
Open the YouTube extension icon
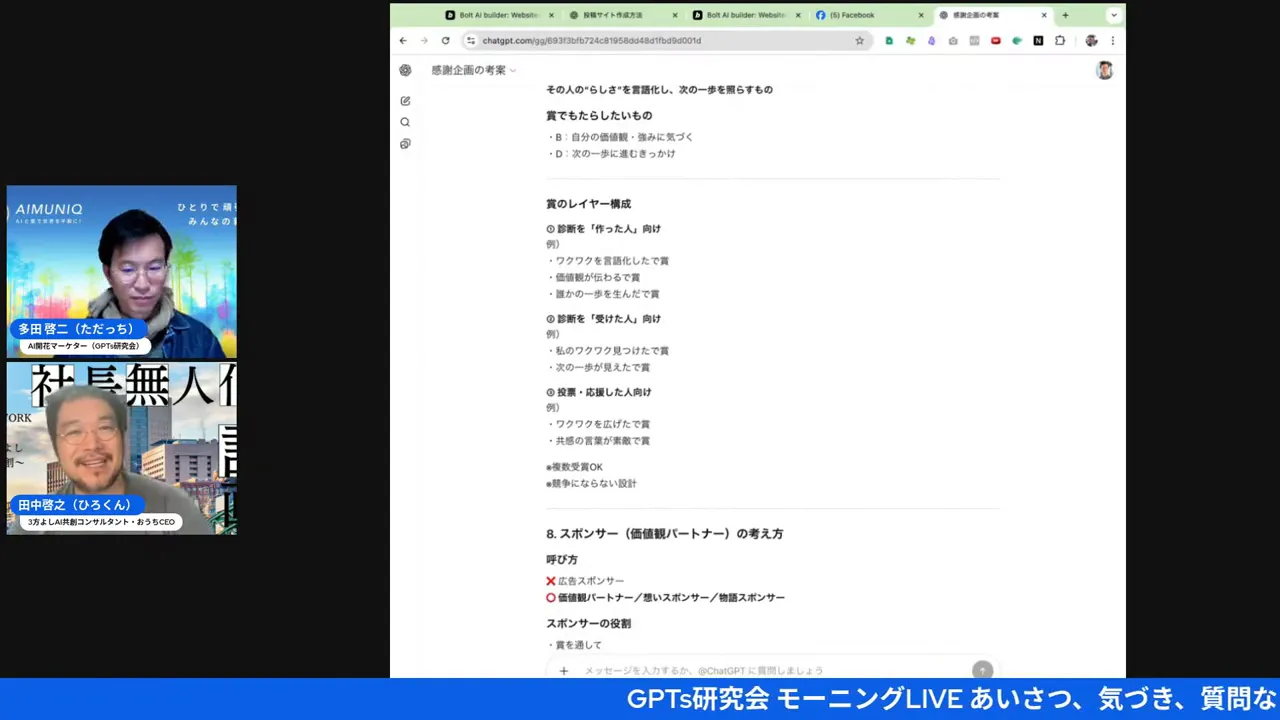[995, 40]
